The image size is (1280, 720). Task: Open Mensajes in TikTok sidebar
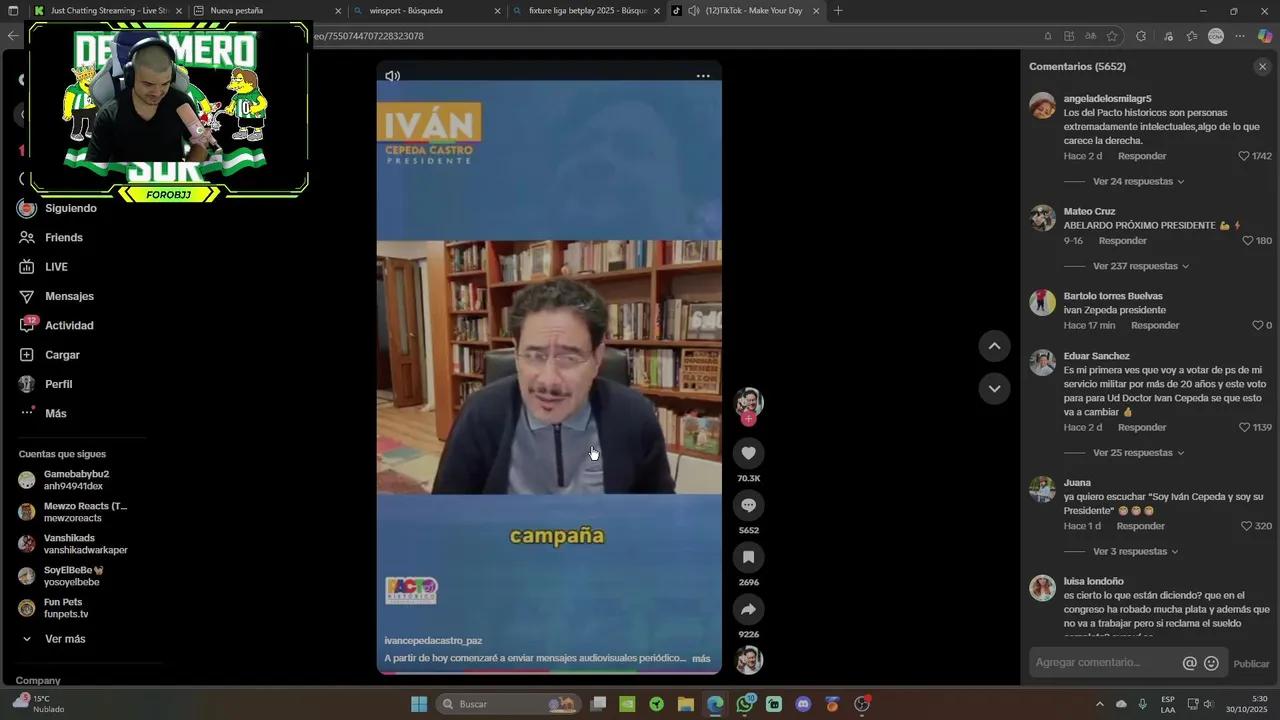[69, 296]
